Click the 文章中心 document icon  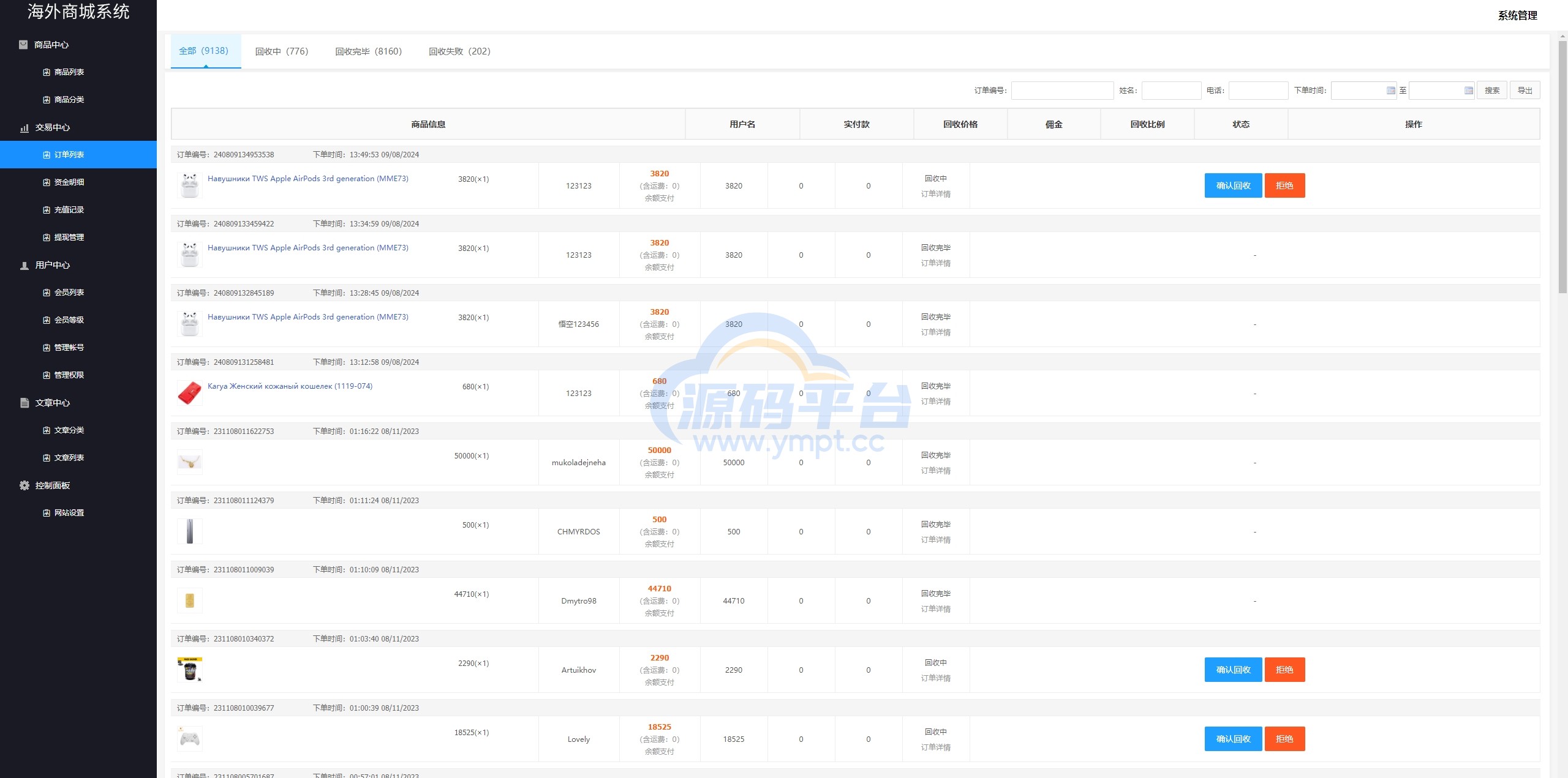[24, 403]
